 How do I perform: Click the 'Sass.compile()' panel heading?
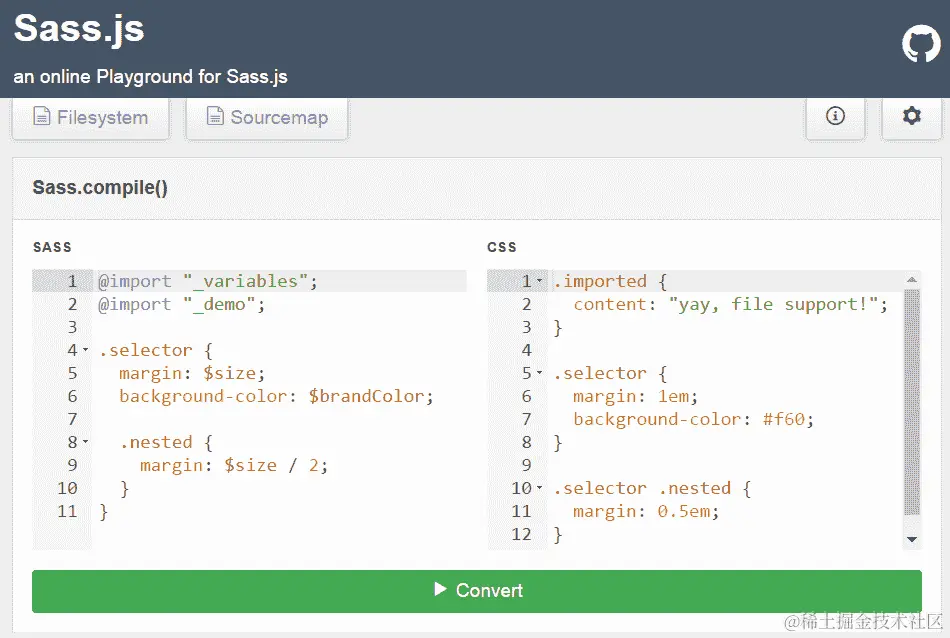pyautogui.click(x=100, y=188)
